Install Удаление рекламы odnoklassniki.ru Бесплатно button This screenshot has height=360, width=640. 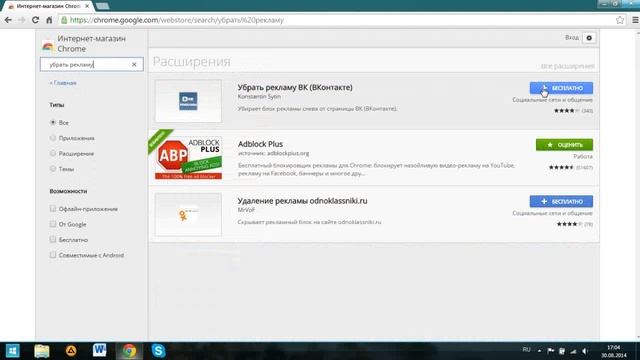point(561,201)
